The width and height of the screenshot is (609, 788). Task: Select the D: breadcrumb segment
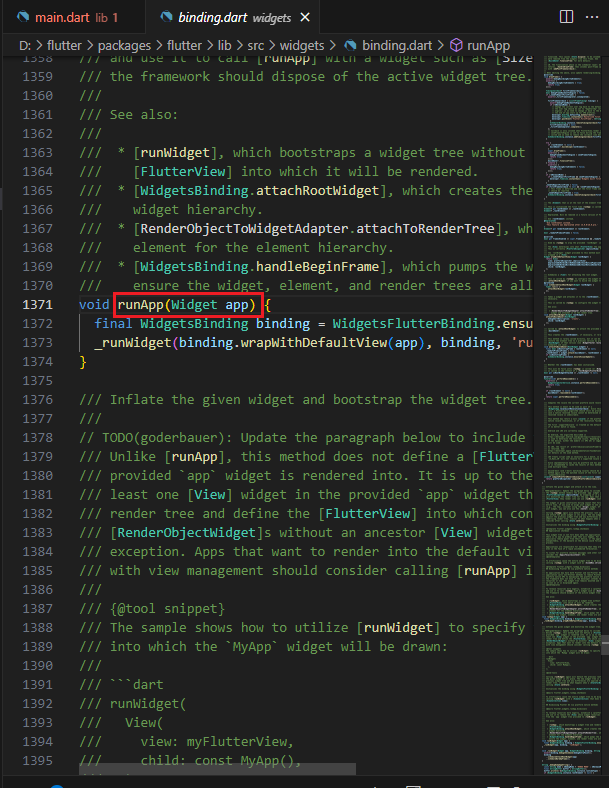click(25, 46)
